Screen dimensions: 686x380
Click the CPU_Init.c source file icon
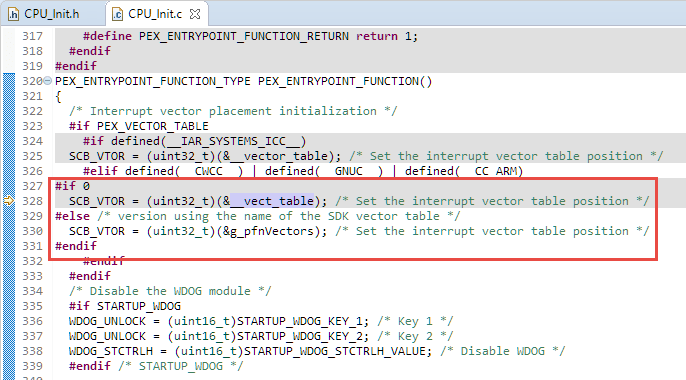[x=117, y=14]
